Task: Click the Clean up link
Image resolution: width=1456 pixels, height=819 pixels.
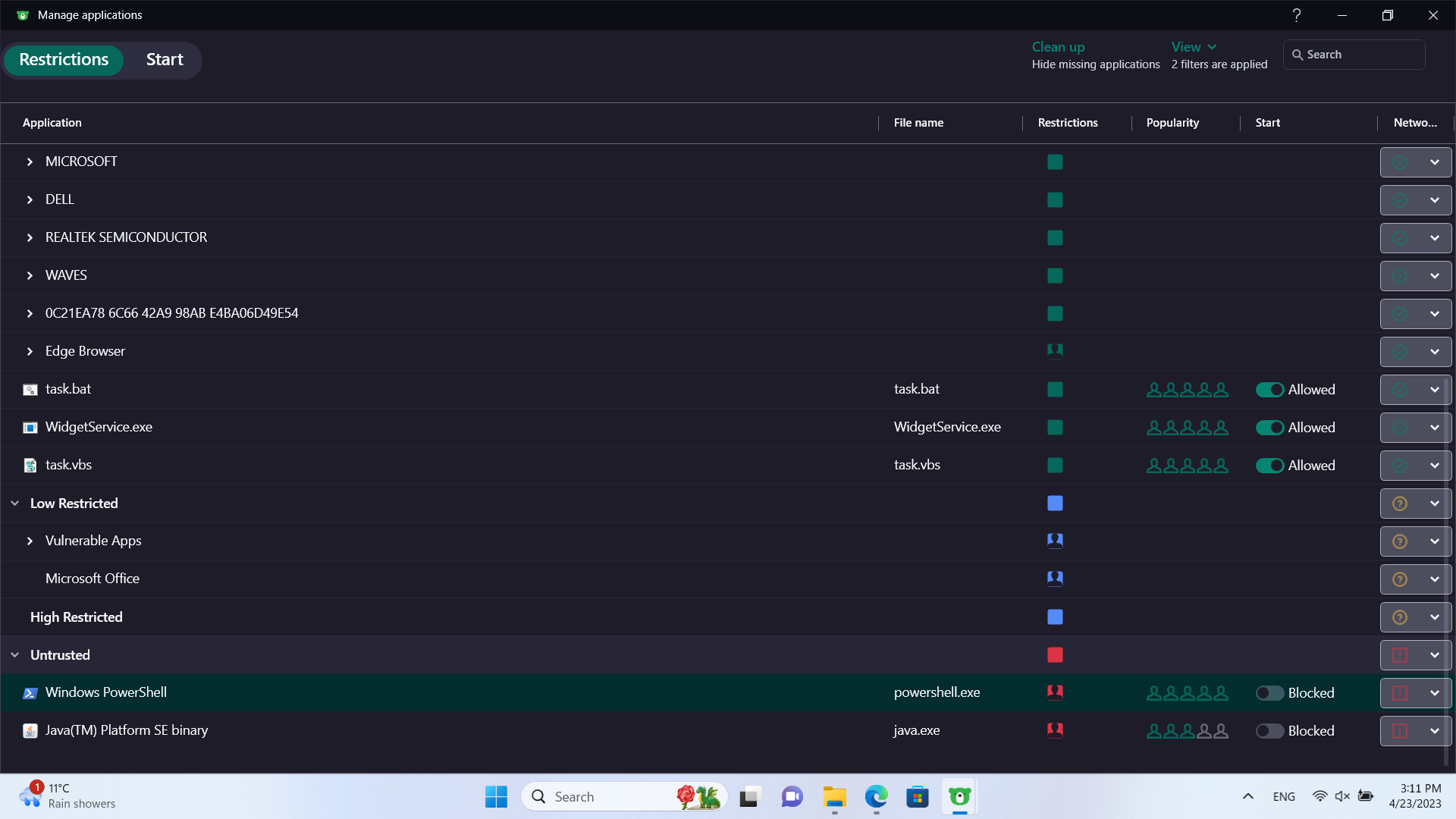Action: point(1058,47)
